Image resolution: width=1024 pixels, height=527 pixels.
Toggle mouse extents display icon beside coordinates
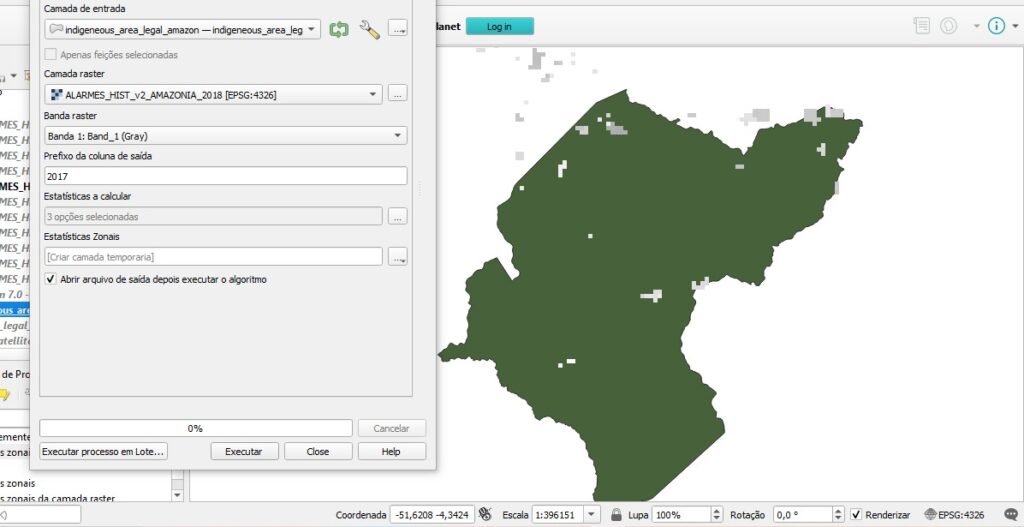click(485, 514)
